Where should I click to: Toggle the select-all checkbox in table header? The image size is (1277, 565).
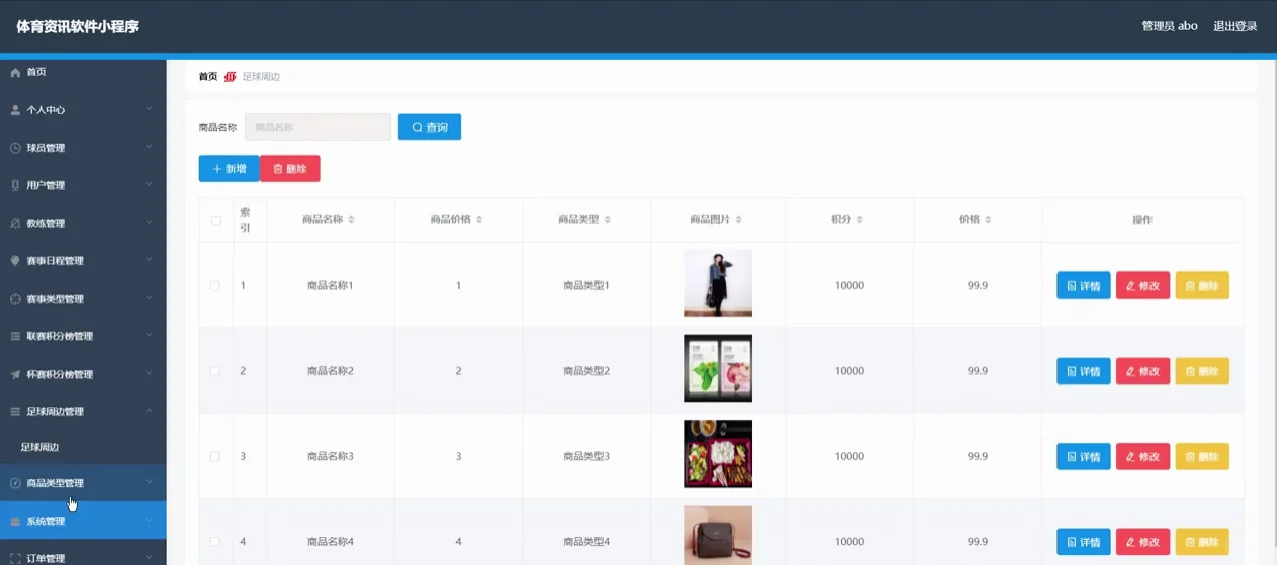tap(215, 220)
